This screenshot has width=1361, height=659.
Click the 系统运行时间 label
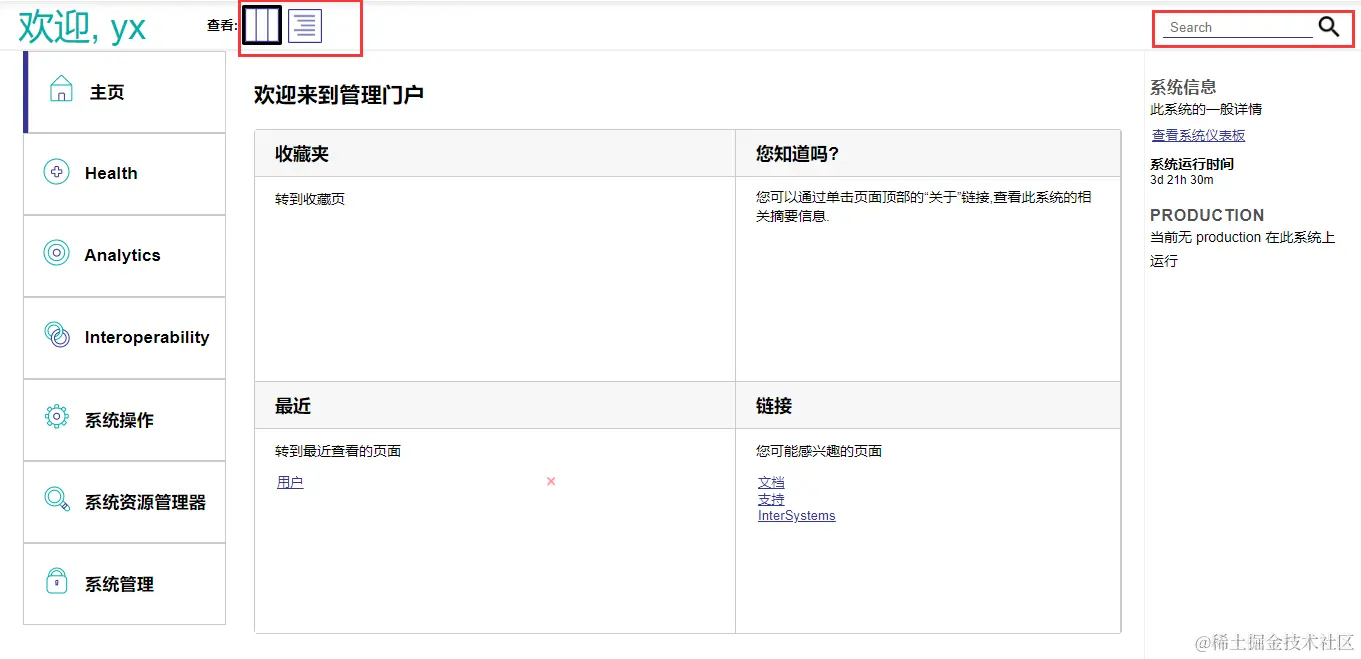pyautogui.click(x=1192, y=164)
